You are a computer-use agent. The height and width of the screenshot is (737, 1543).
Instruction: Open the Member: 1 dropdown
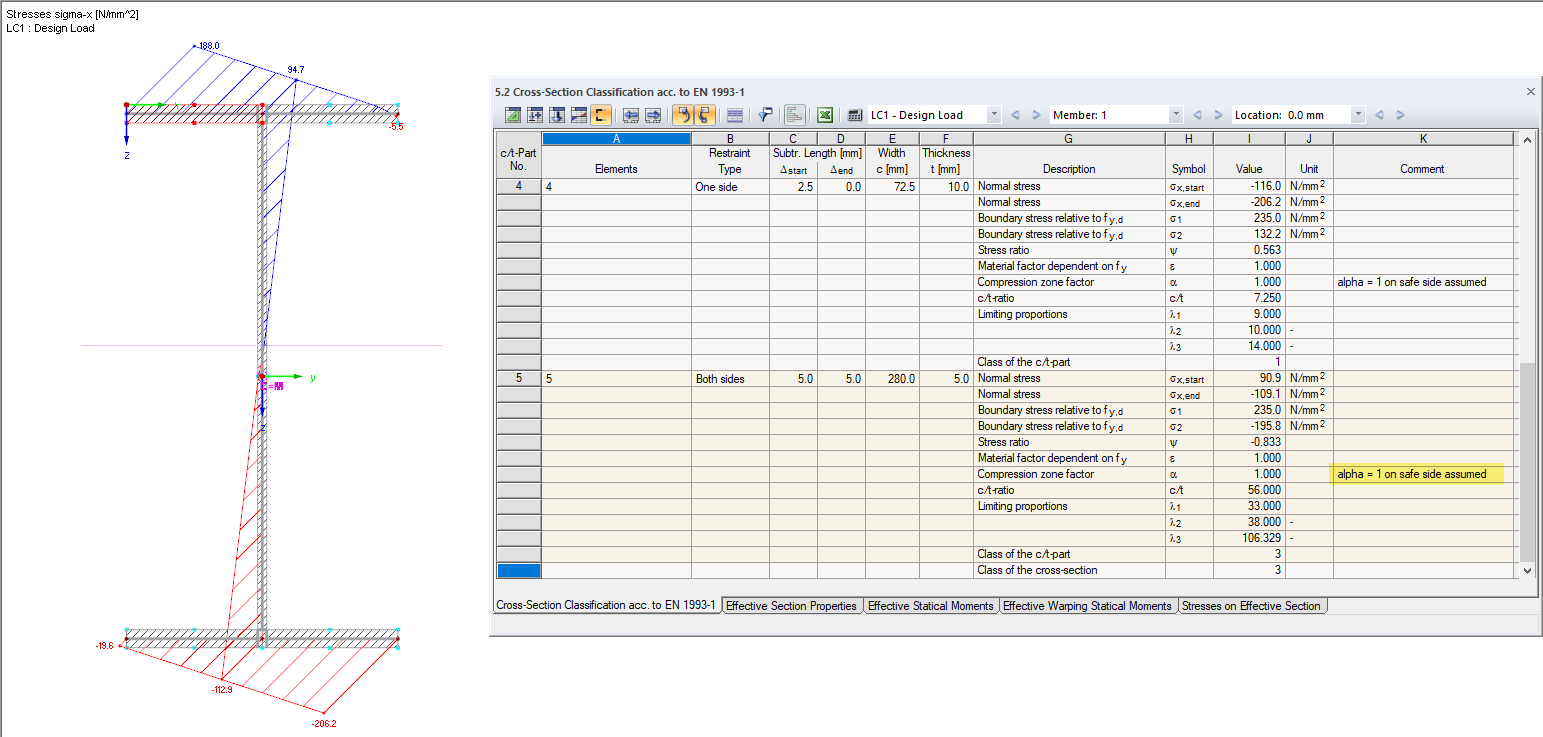[x=1176, y=114]
